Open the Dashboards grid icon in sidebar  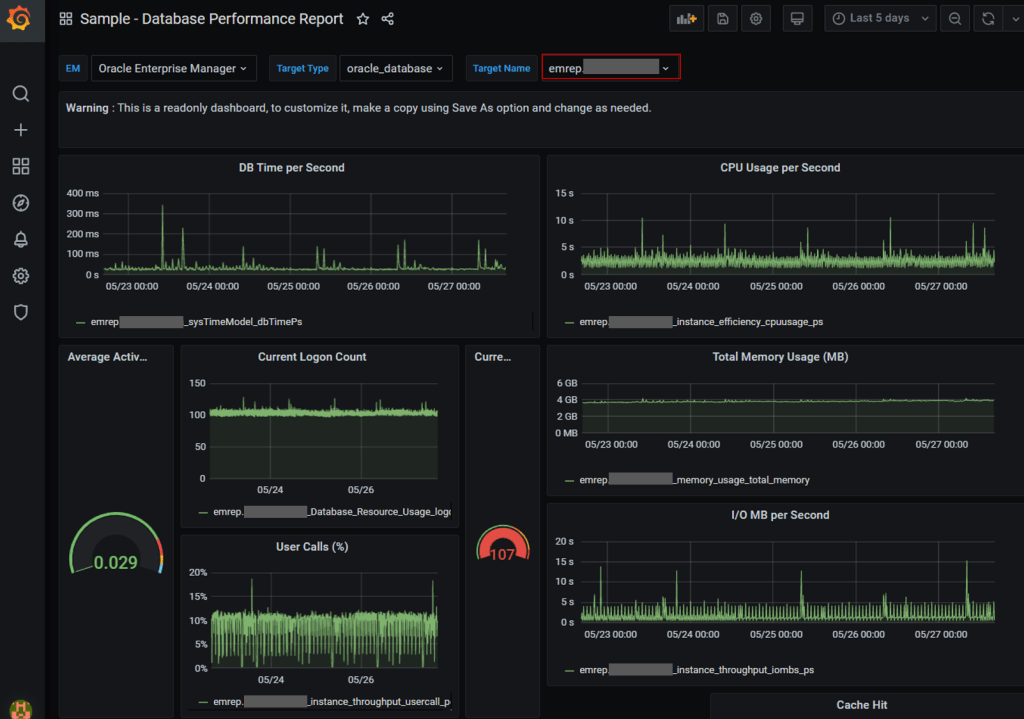point(20,166)
